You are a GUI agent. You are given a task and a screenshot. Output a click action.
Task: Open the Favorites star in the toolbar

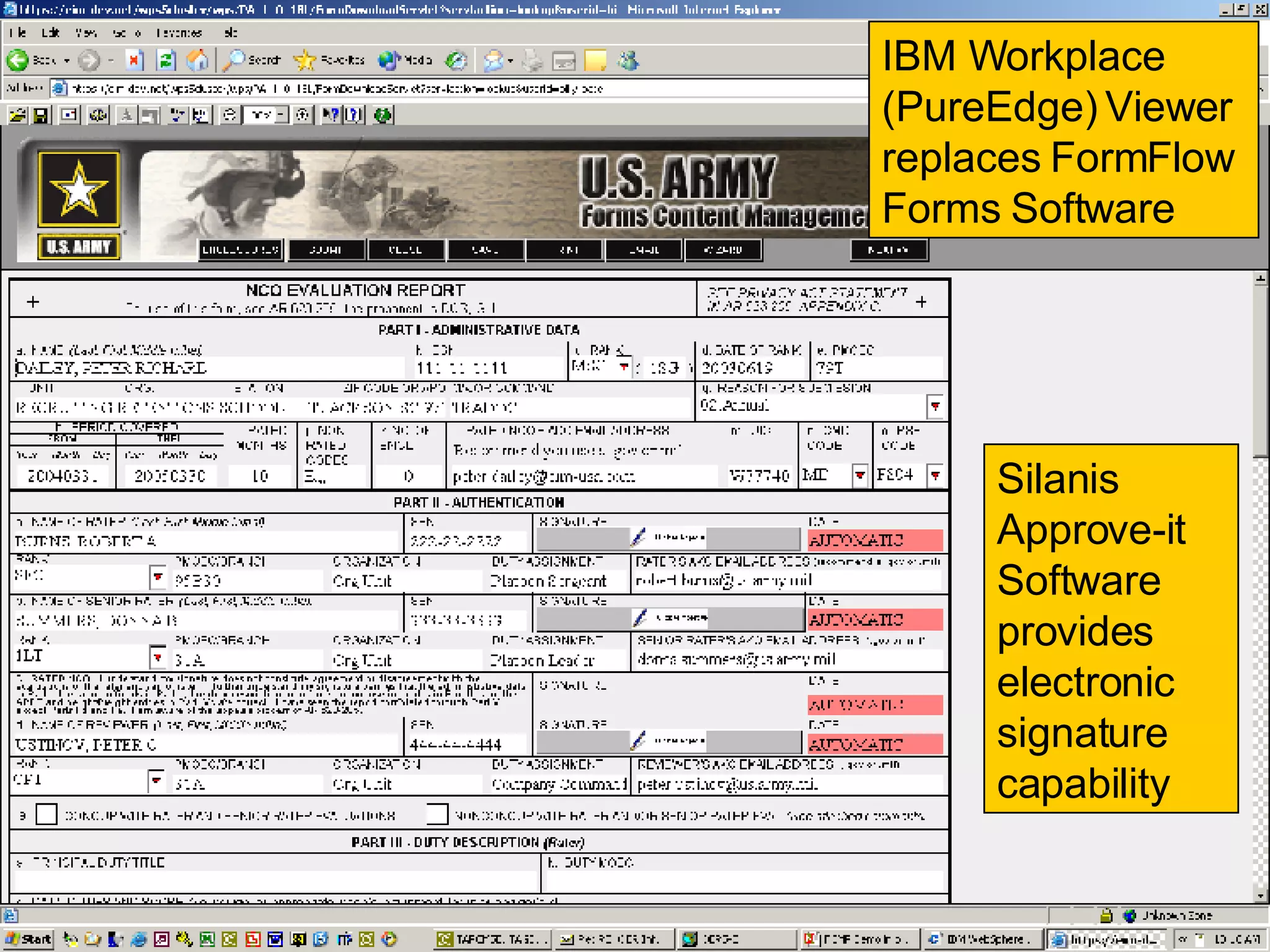[x=329, y=60]
